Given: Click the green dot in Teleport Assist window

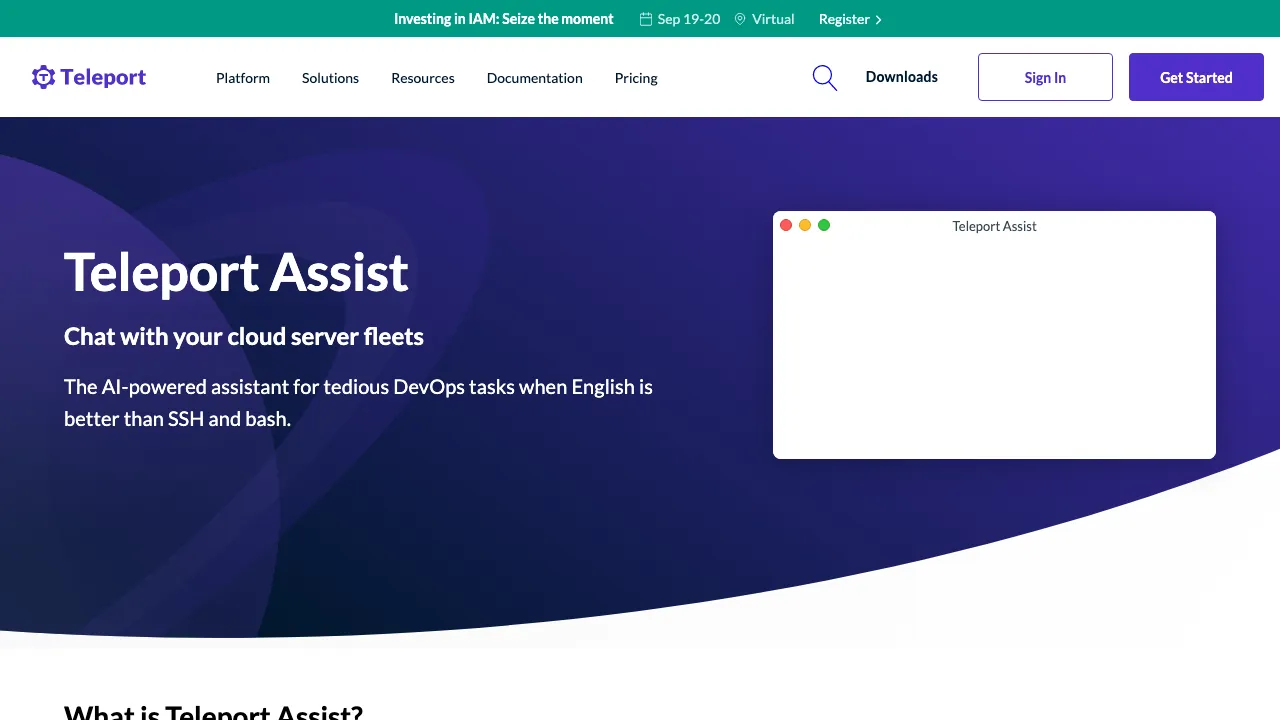Looking at the screenshot, I should coord(824,225).
